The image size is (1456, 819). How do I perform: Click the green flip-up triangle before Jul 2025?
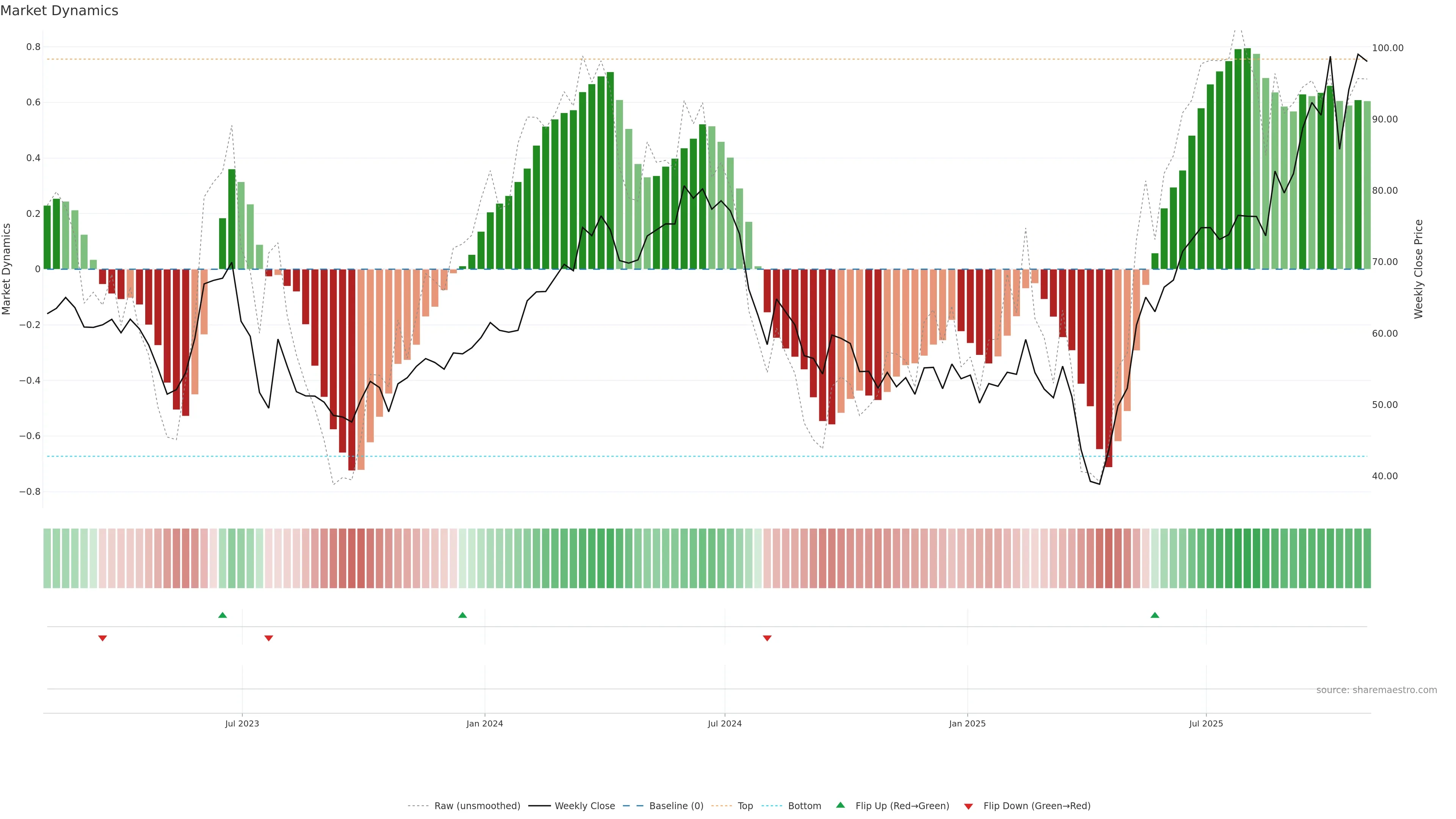point(1155,615)
